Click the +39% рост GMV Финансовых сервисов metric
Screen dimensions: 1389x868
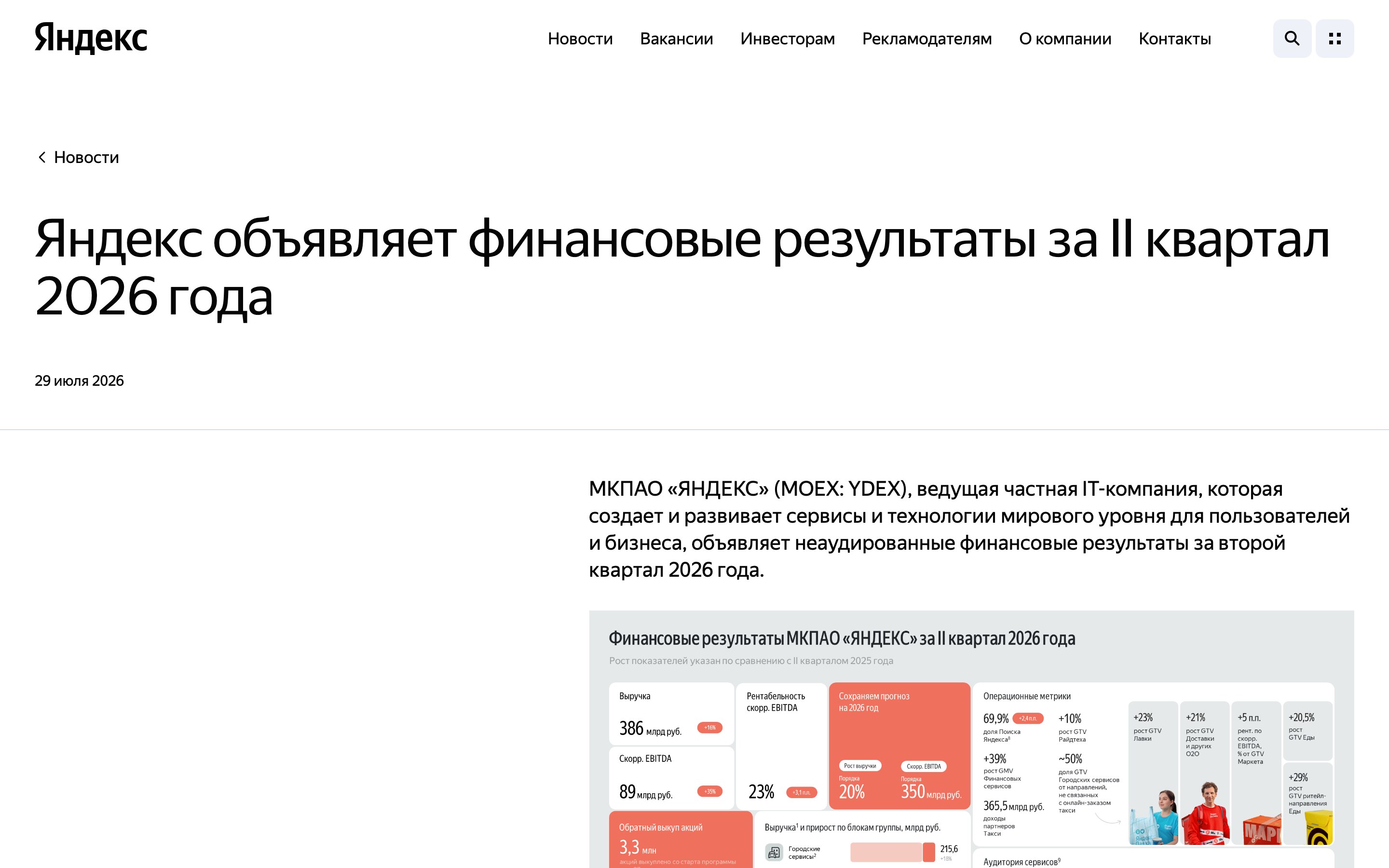click(1002, 772)
